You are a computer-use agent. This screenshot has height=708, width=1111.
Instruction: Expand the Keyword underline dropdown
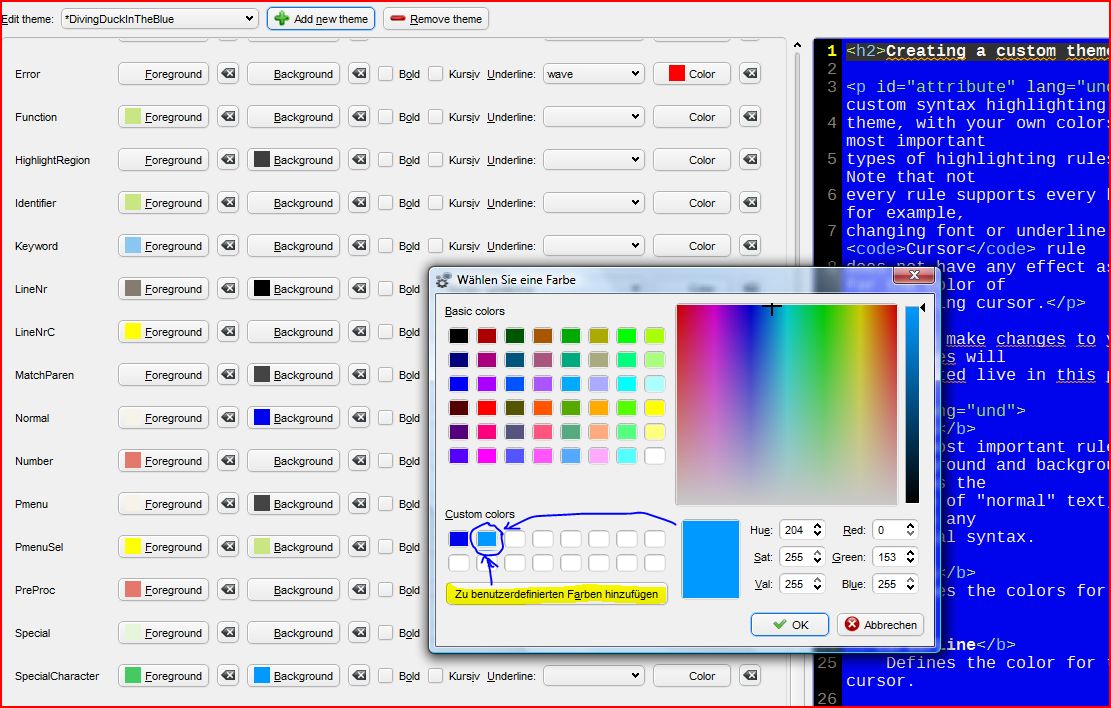point(593,246)
